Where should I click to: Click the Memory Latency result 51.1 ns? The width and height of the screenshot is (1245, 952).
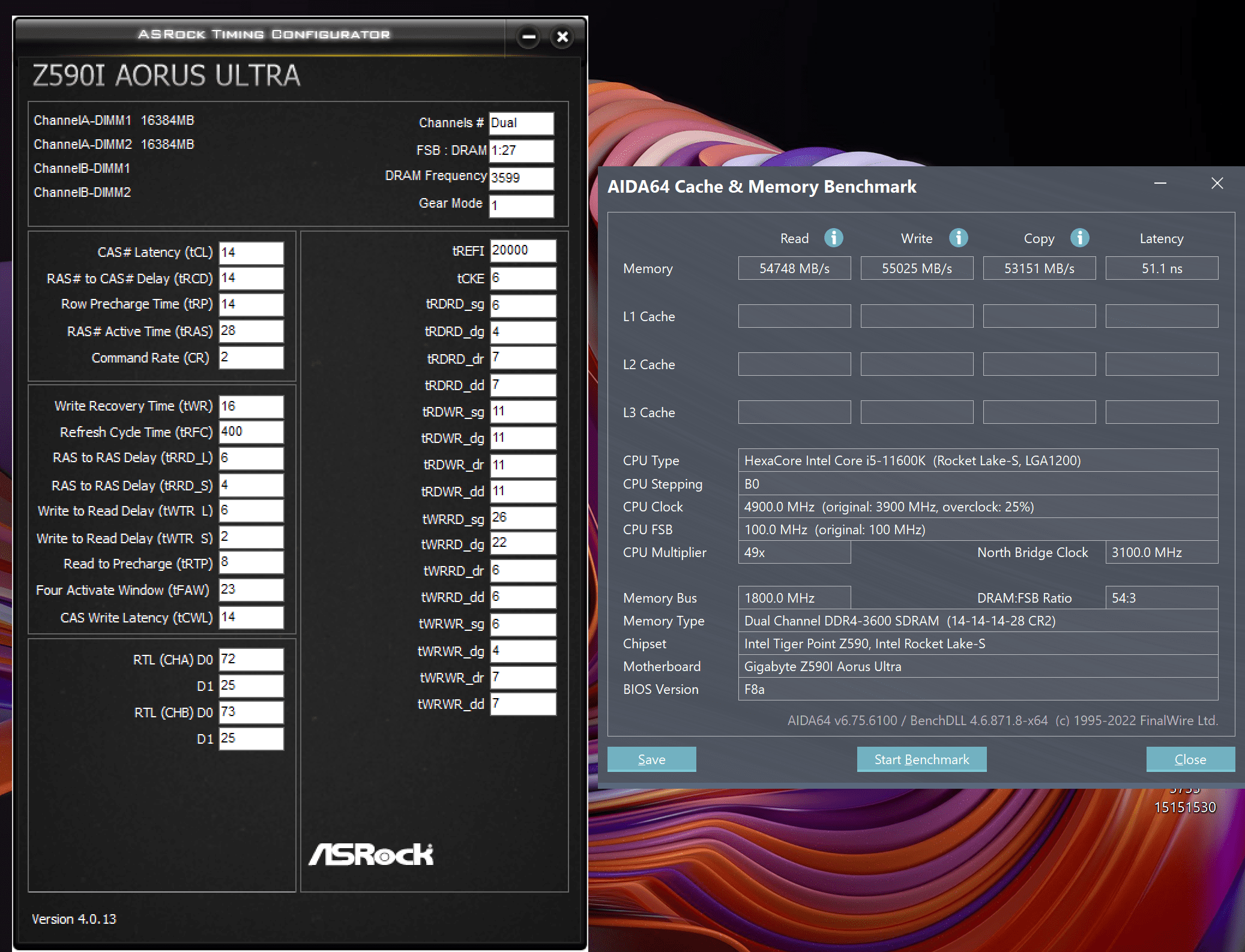click(x=1162, y=268)
